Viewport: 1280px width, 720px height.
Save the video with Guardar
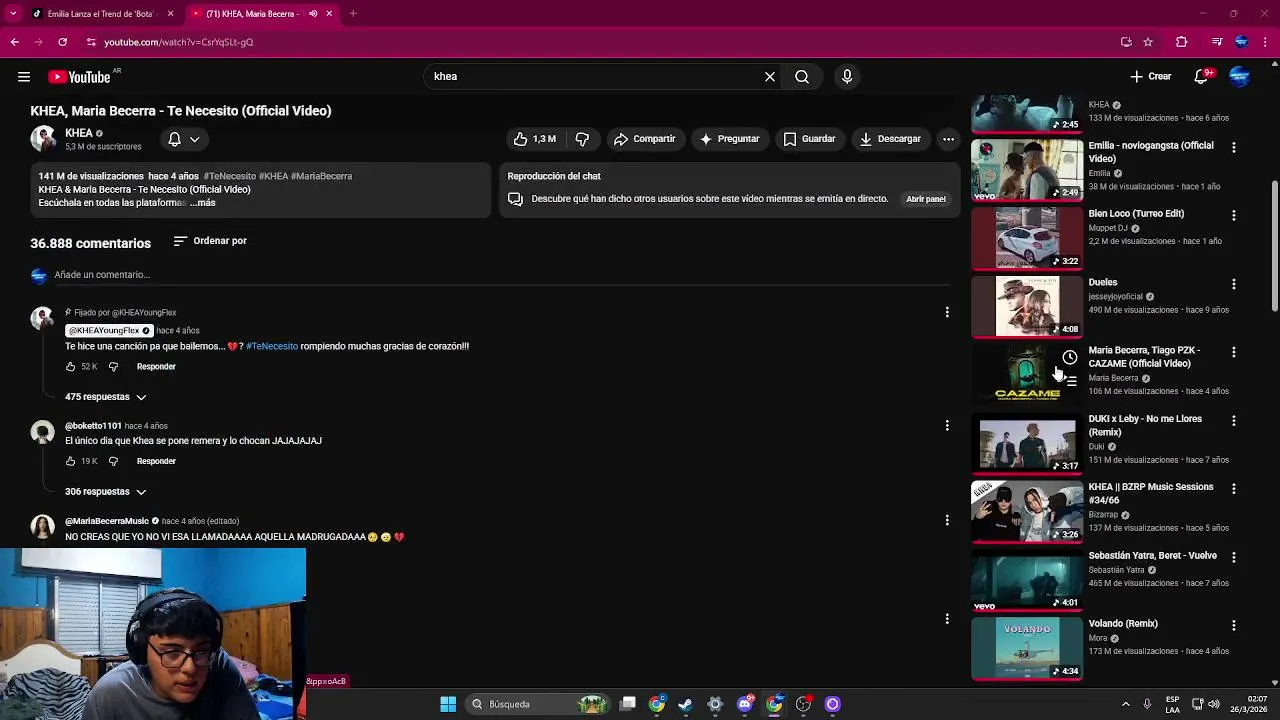point(809,139)
